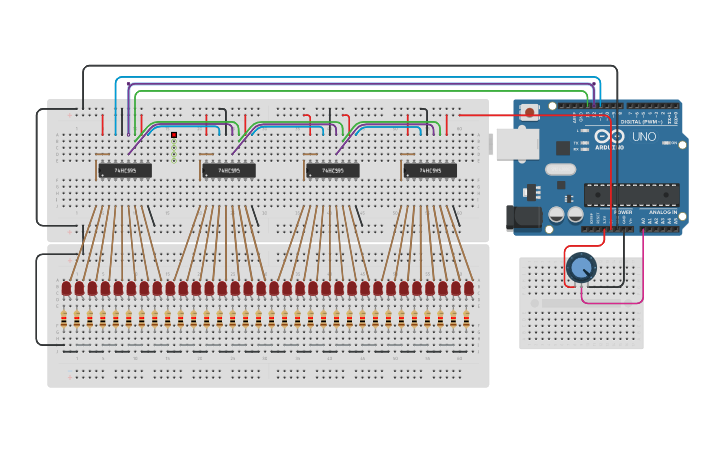Screen dimensions: 725x453
Task: Select the long green wire across the top
Action: coord(361,91)
